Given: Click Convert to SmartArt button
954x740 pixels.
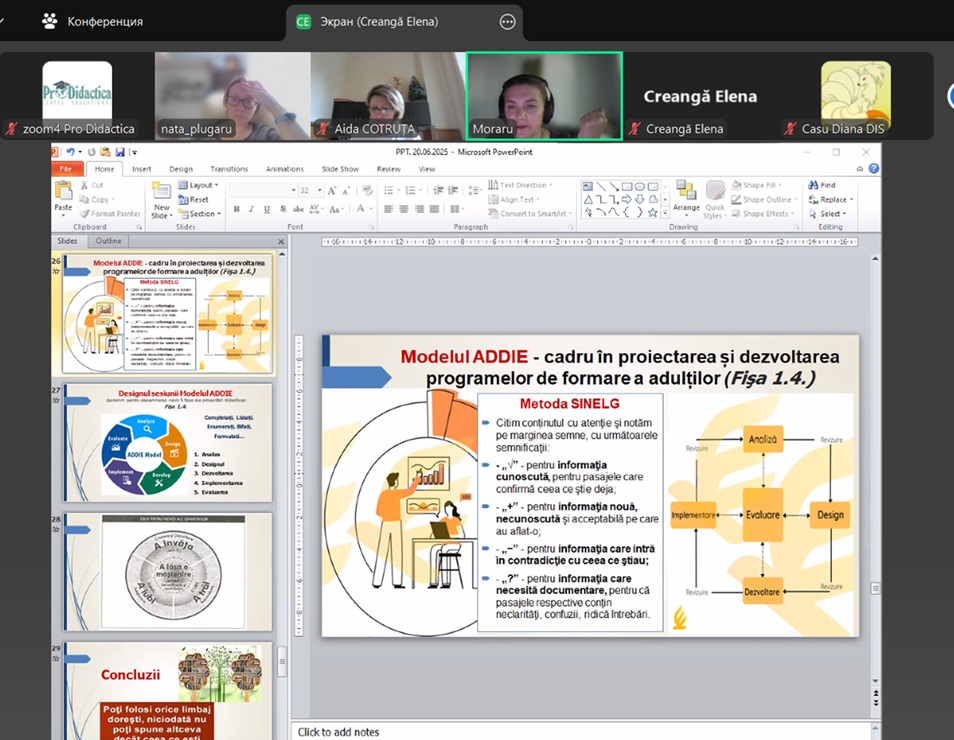Looking at the screenshot, I should tap(531, 214).
